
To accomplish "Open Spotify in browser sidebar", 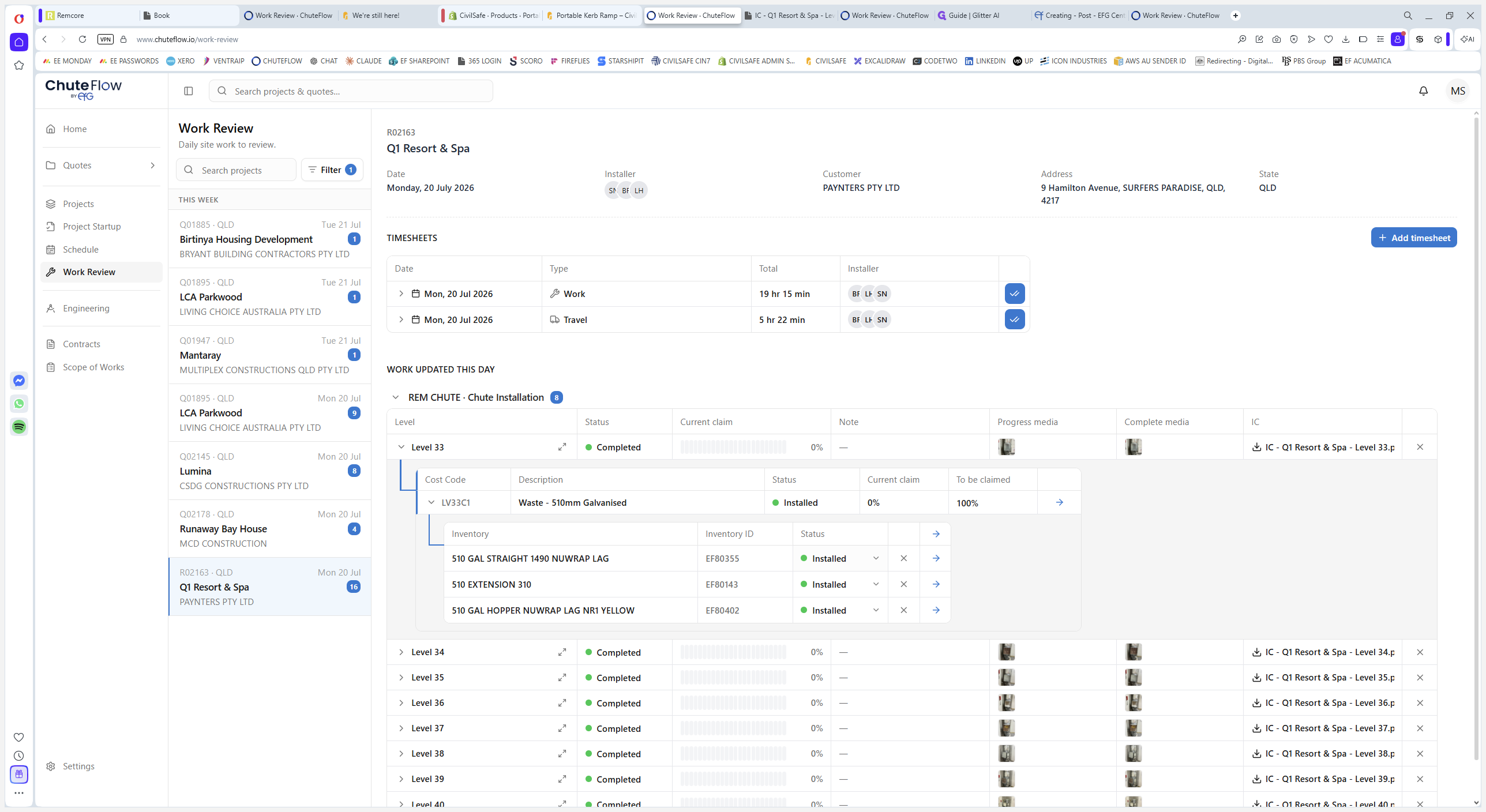I will 19,427.
